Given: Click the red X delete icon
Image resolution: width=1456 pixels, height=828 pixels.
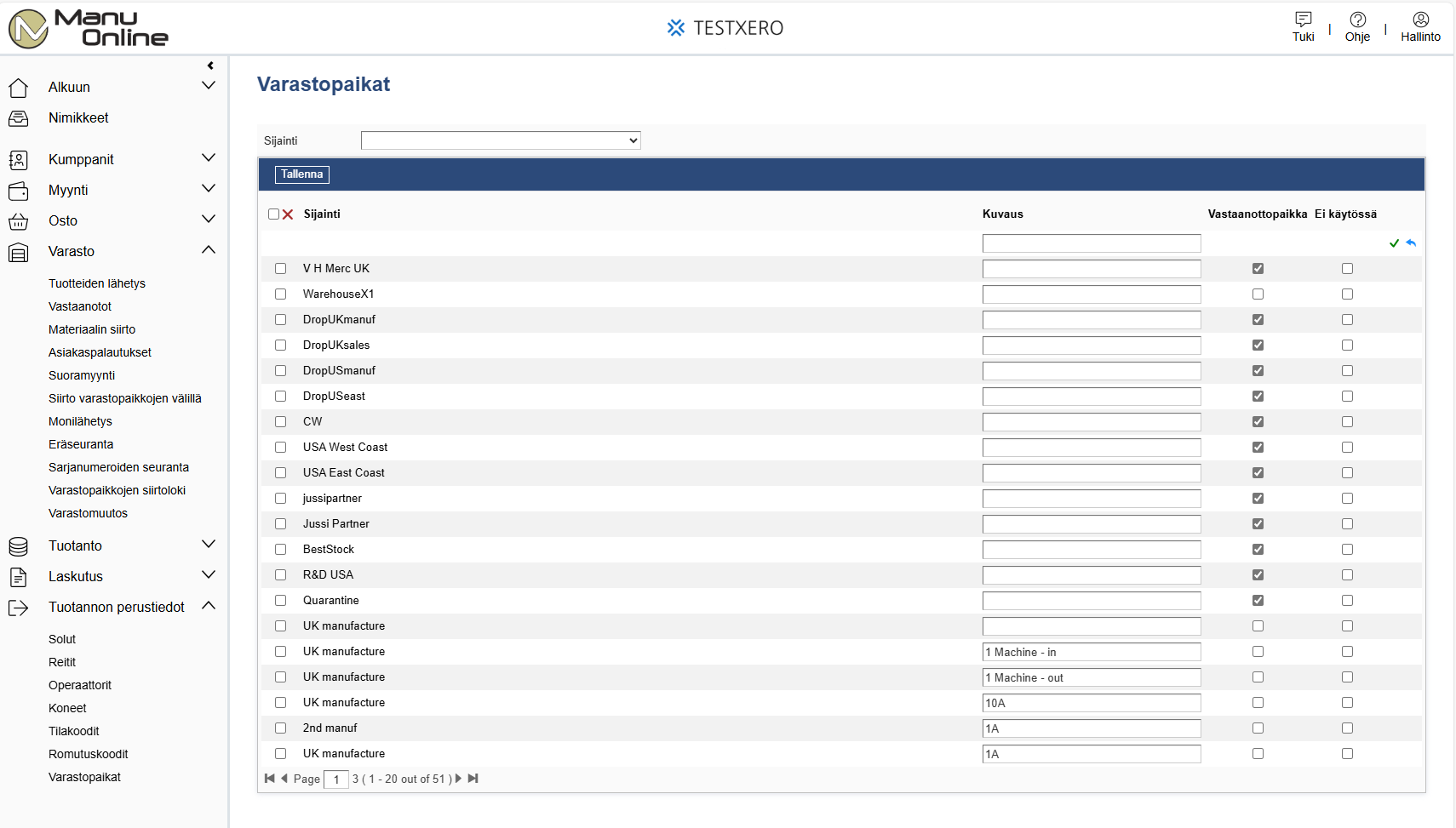Looking at the screenshot, I should [x=288, y=214].
